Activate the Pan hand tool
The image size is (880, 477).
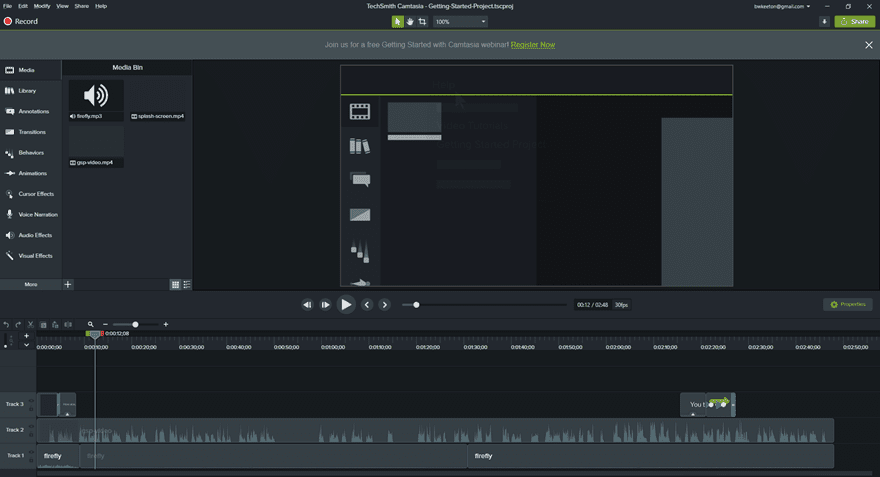(410, 21)
